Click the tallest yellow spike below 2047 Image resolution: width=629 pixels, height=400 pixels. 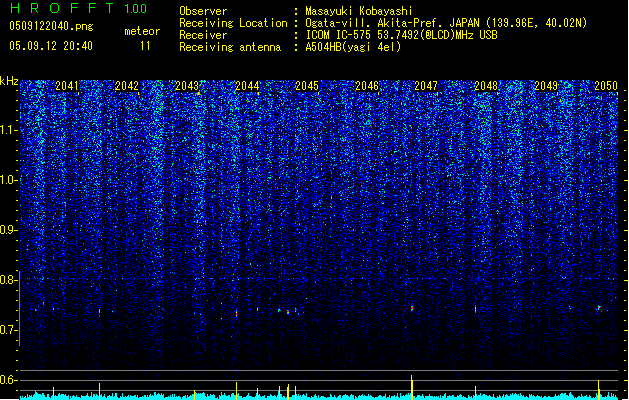point(412,387)
